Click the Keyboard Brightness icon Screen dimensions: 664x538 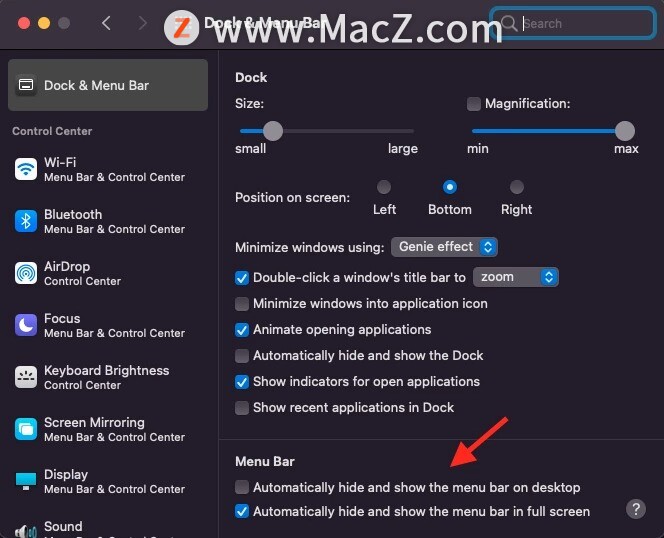tap(26, 377)
